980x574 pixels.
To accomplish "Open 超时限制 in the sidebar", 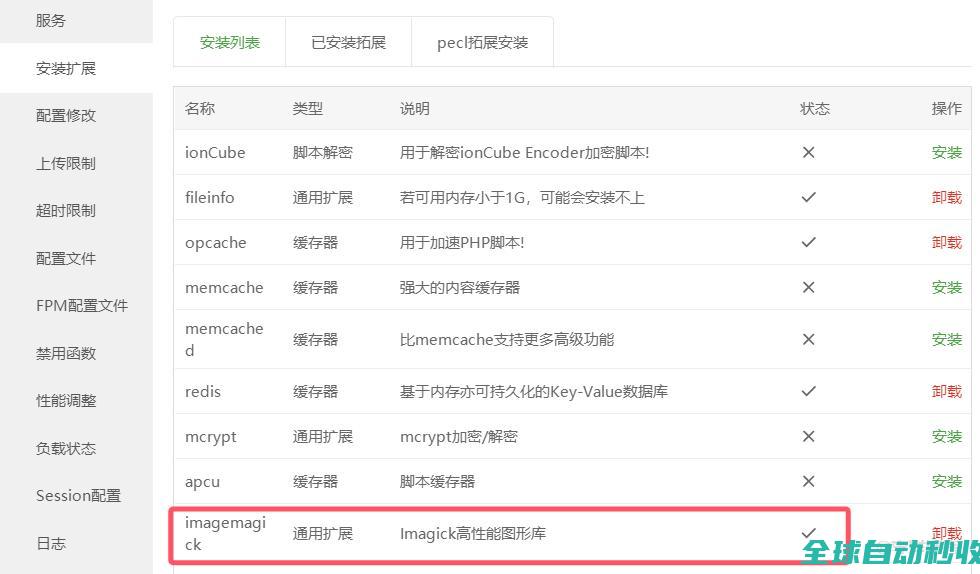I will (66, 210).
